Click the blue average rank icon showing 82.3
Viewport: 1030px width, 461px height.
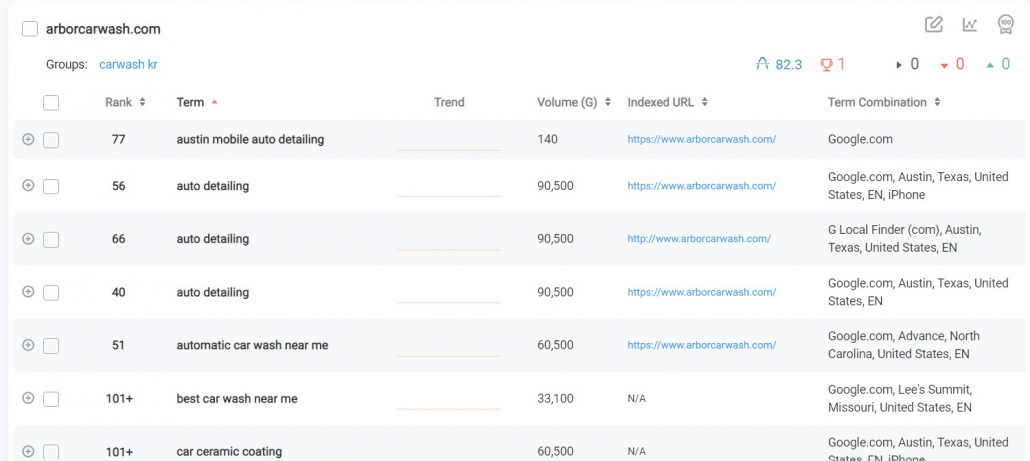(763, 64)
